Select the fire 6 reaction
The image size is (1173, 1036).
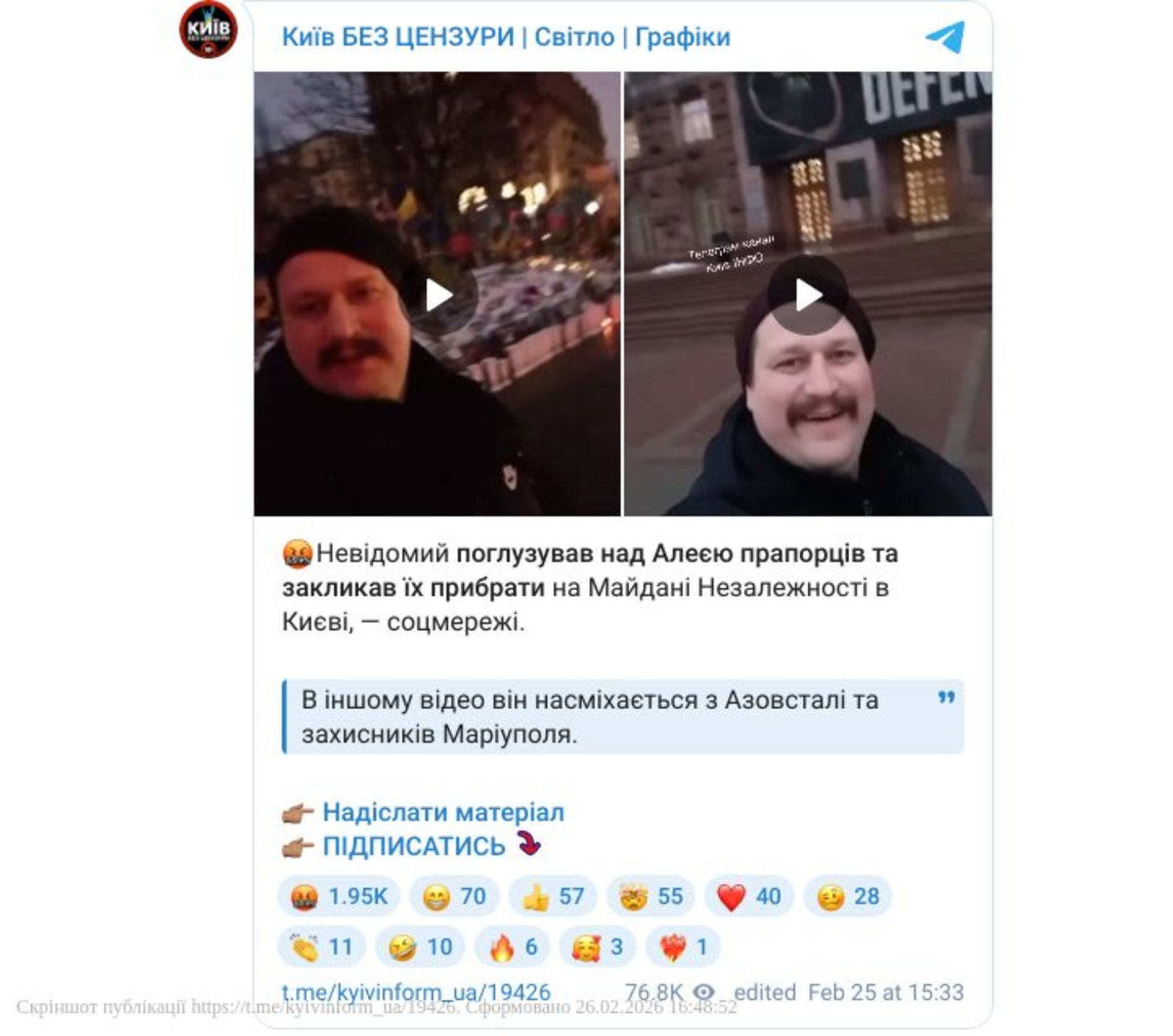click(x=512, y=947)
